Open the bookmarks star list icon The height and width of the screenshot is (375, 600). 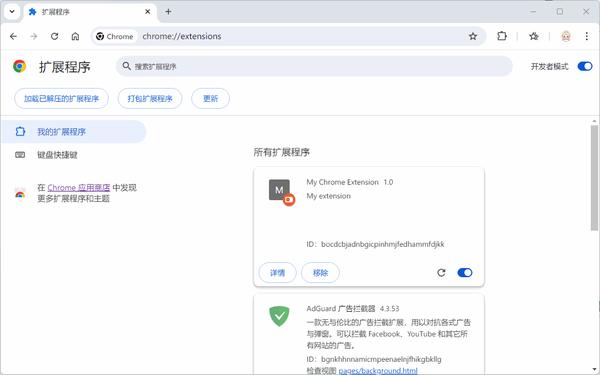click(534, 36)
